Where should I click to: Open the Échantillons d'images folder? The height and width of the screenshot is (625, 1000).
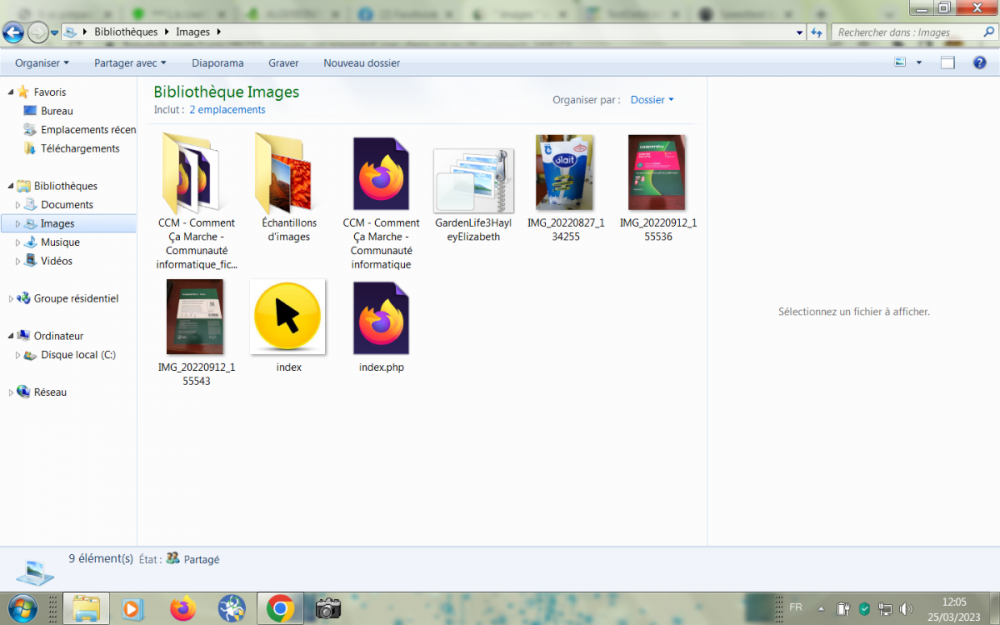(x=287, y=174)
